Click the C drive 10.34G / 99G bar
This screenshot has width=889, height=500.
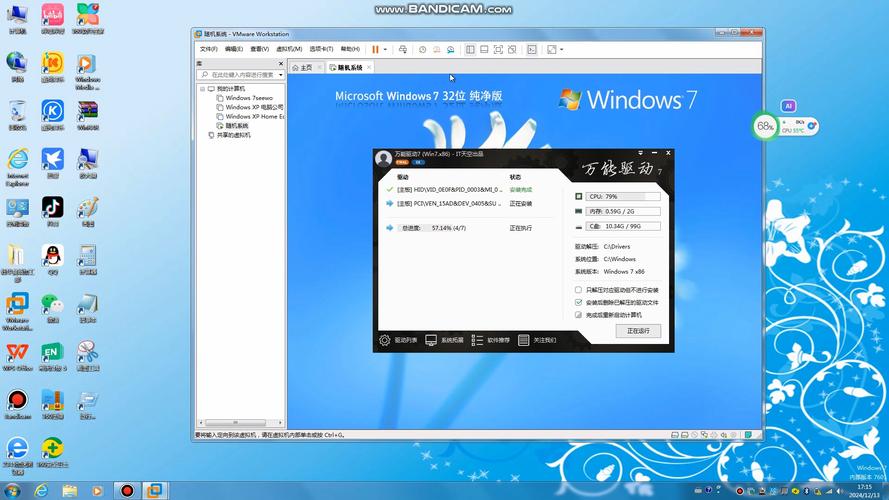(623, 226)
